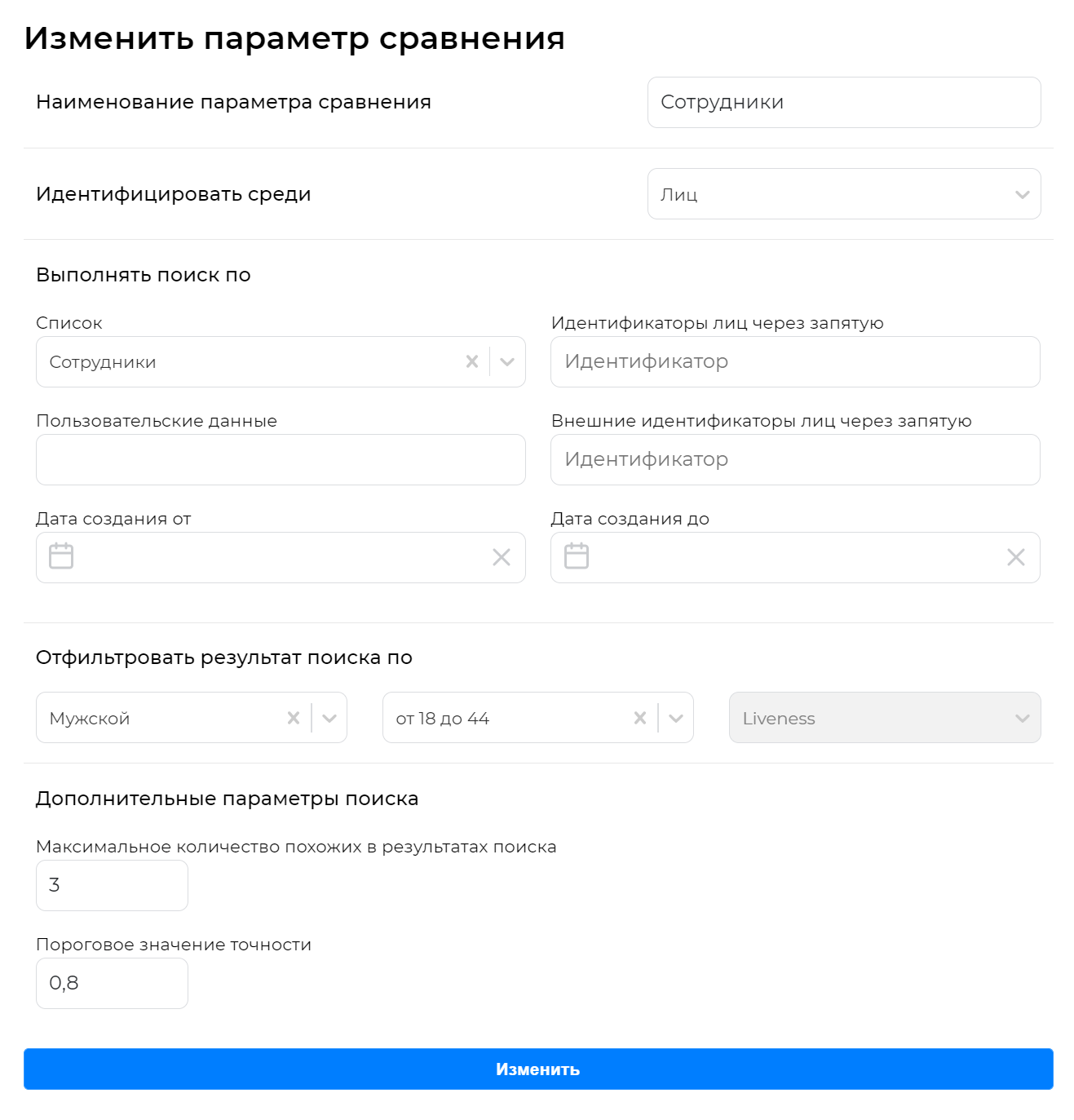The image size is (1074, 1120).
Task: Expand the «Список» dropdown chevron
Action: click(x=506, y=361)
